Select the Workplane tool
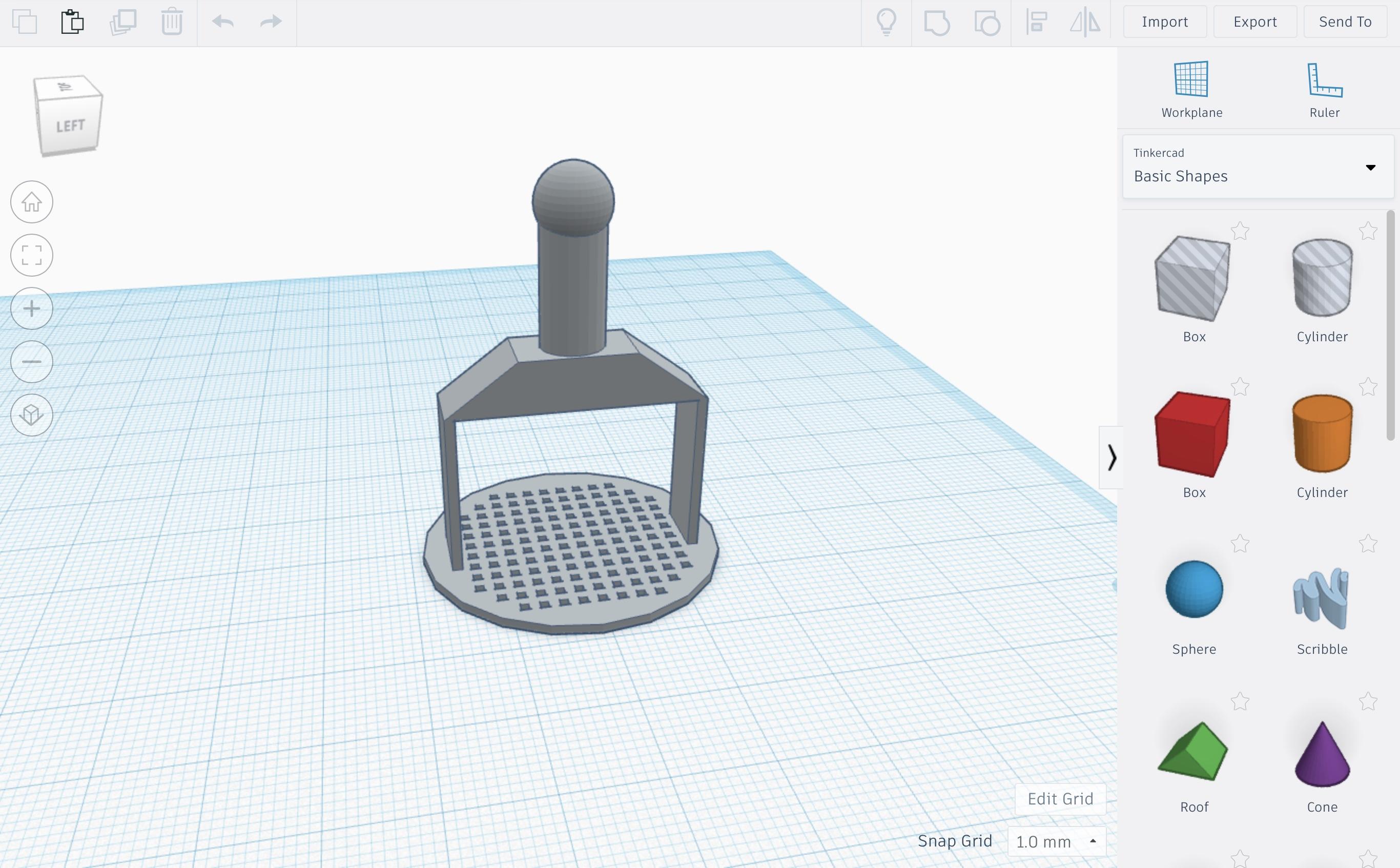Screen dimensions: 1400x868 [x=1191, y=90]
